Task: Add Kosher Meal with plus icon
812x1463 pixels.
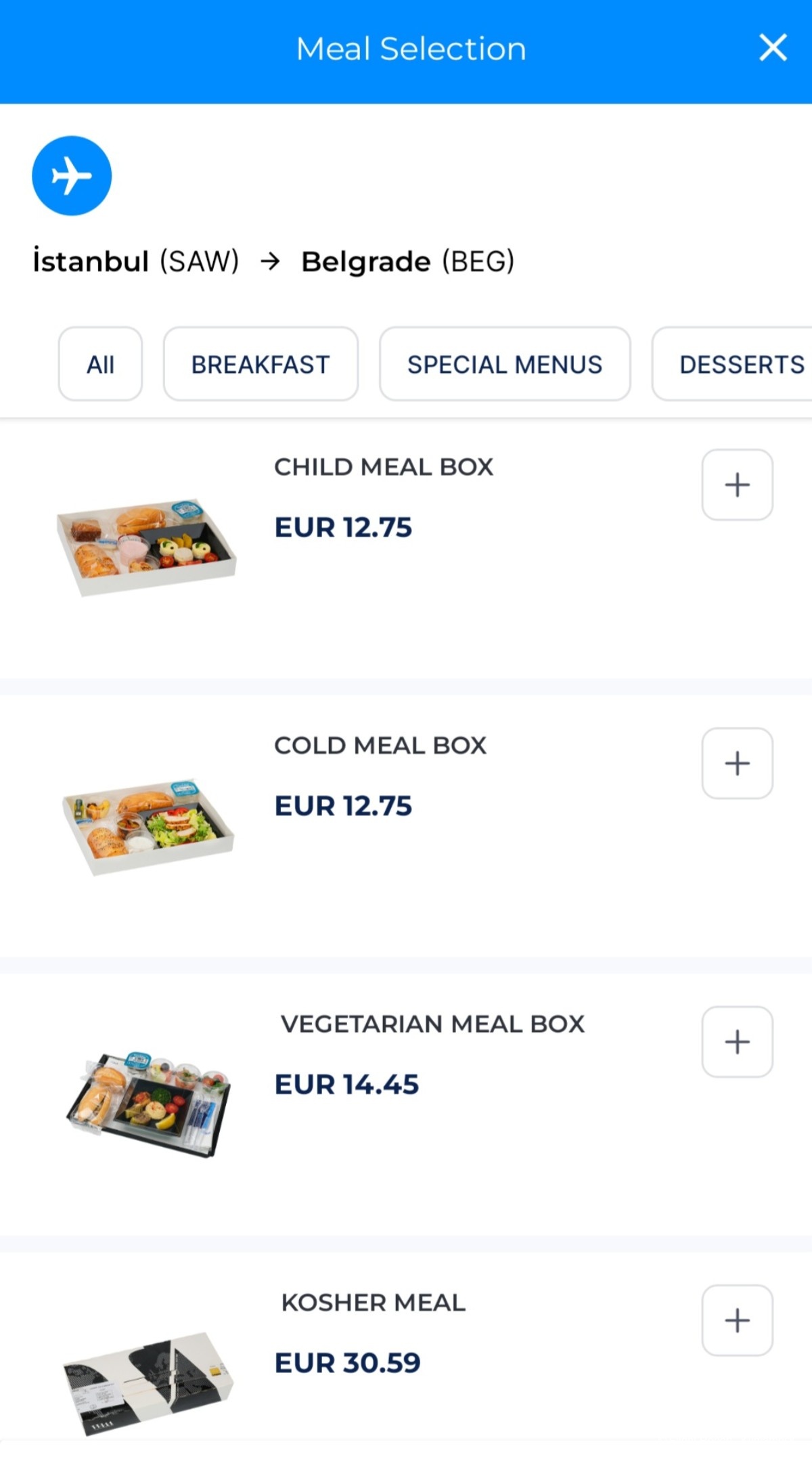Action: [737, 1320]
